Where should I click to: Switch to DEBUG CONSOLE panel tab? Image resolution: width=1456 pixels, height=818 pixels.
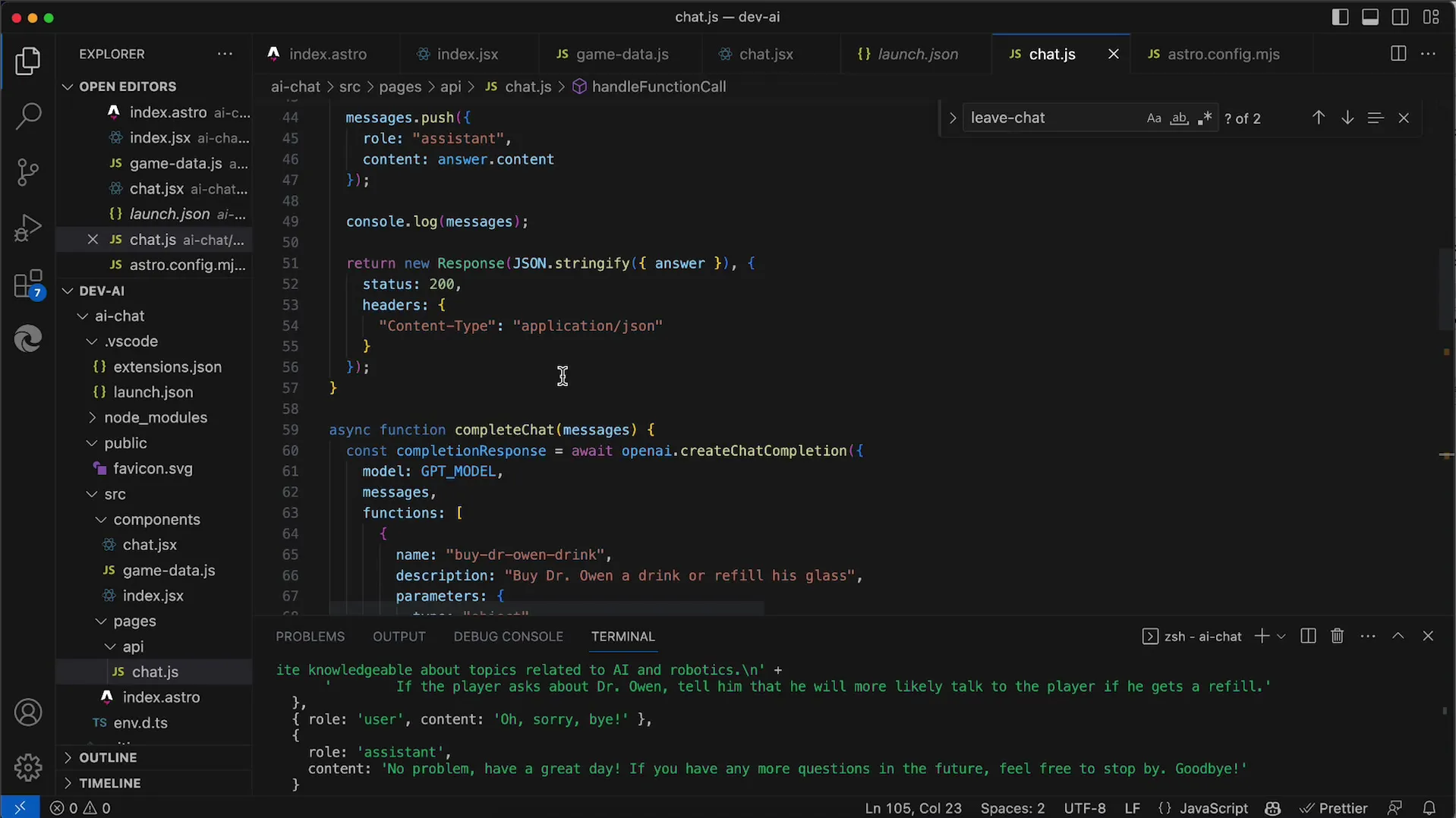509,637
